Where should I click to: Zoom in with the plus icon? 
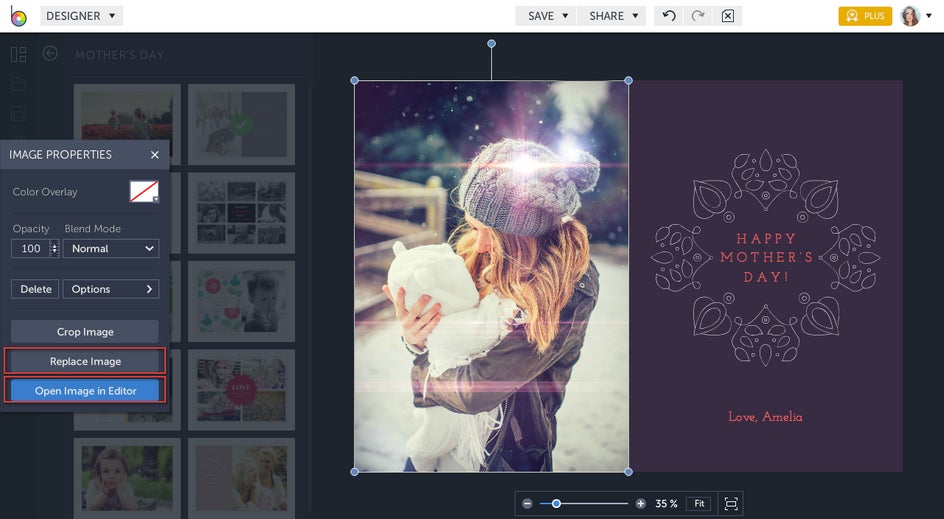(641, 503)
